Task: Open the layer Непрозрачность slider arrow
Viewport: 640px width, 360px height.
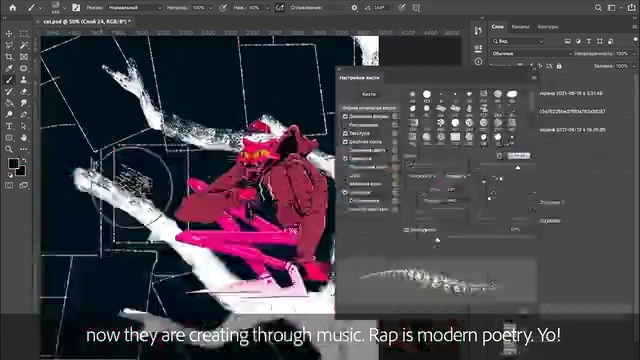Action: click(x=634, y=53)
